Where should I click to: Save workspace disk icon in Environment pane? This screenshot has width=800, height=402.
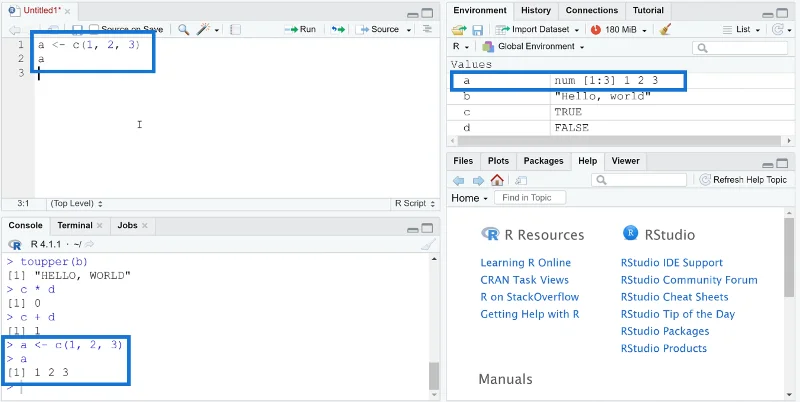[x=477, y=30]
